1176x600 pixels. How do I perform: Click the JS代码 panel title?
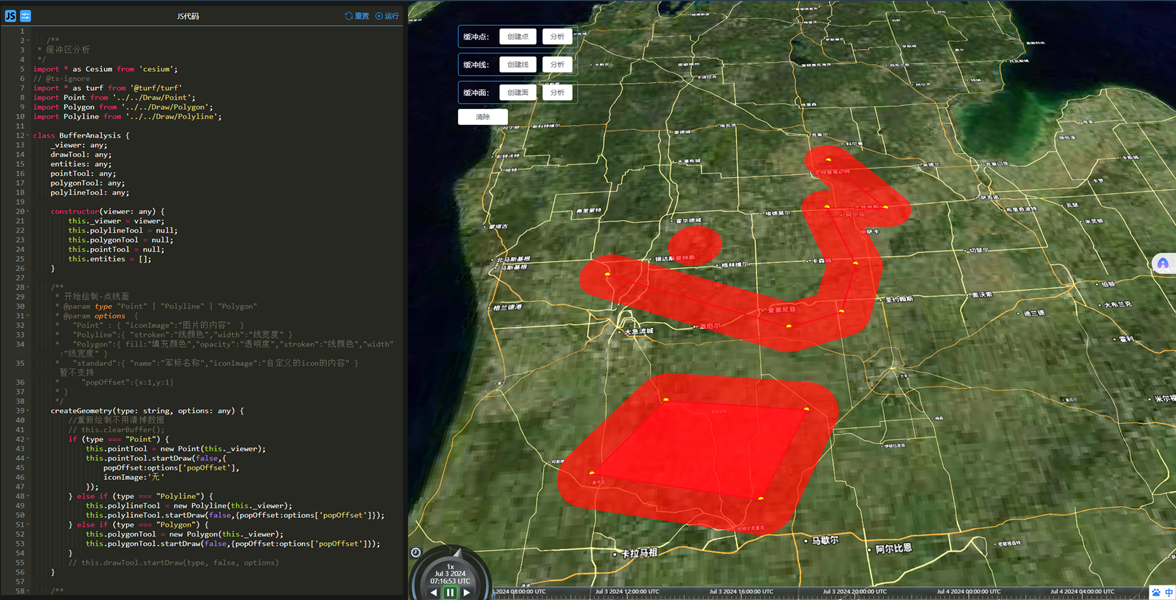pyautogui.click(x=187, y=16)
